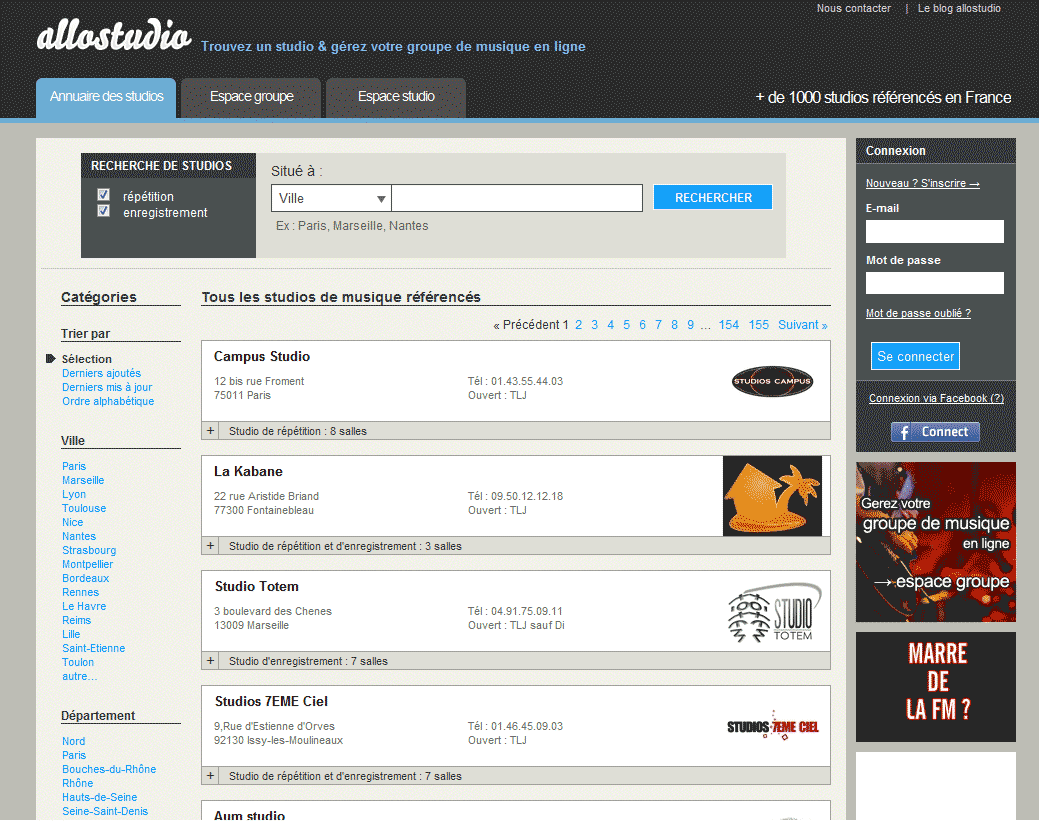Image resolution: width=1039 pixels, height=821 pixels.
Task: Click the allostudio logo
Action: coord(113,37)
